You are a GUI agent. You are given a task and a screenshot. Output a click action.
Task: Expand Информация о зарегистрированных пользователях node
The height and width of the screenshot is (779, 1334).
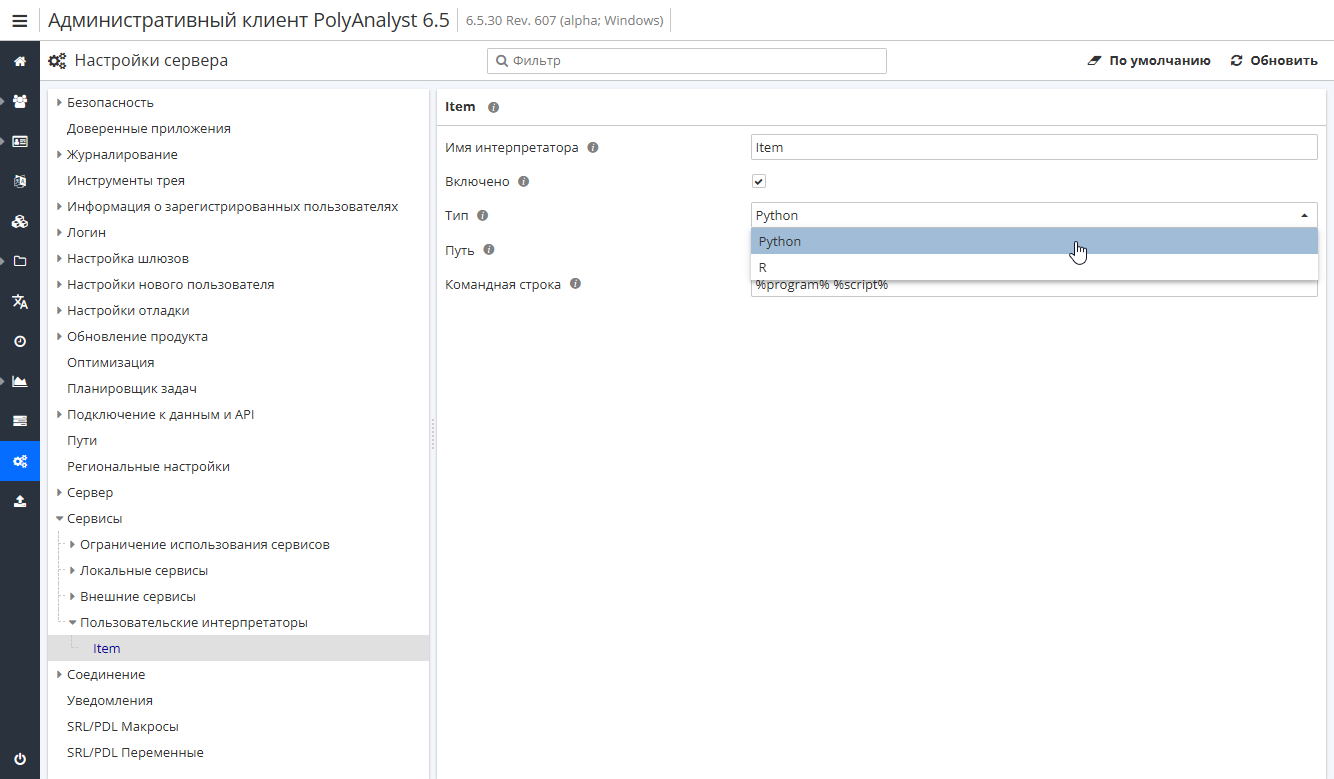(59, 206)
